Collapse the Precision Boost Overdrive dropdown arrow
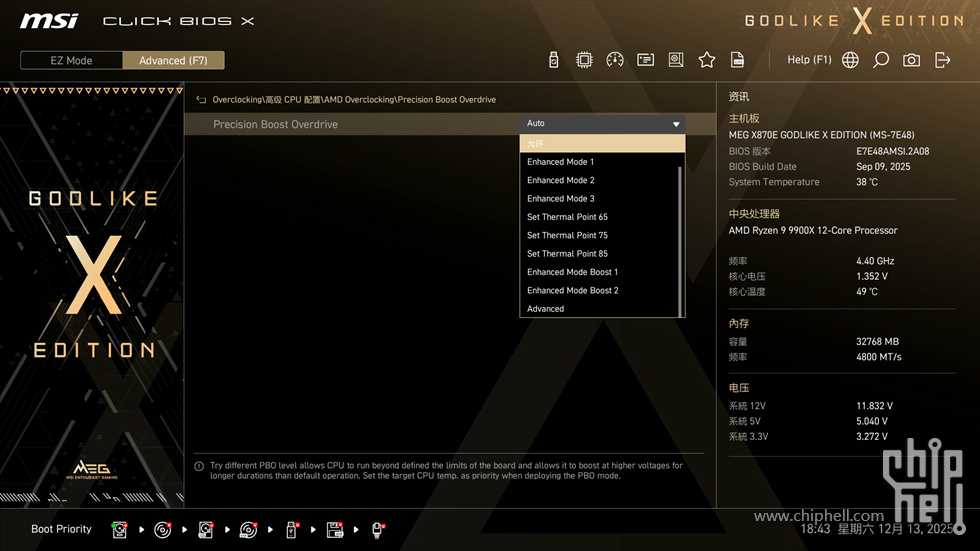Screen dimensions: 980x551 [676, 124]
